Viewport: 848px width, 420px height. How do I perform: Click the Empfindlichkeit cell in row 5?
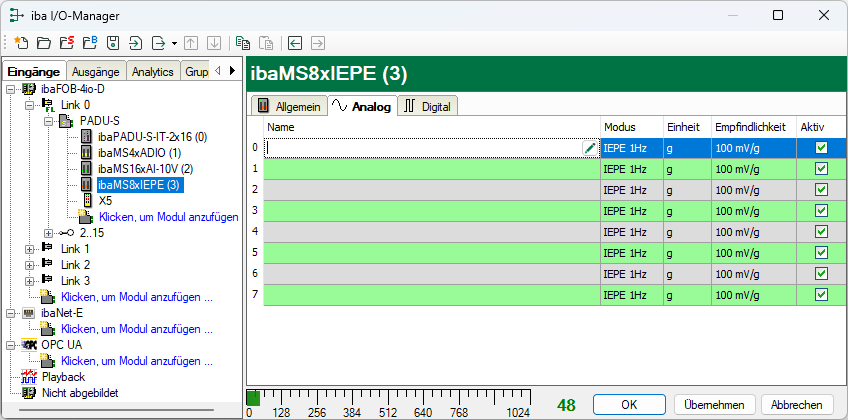tap(754, 252)
